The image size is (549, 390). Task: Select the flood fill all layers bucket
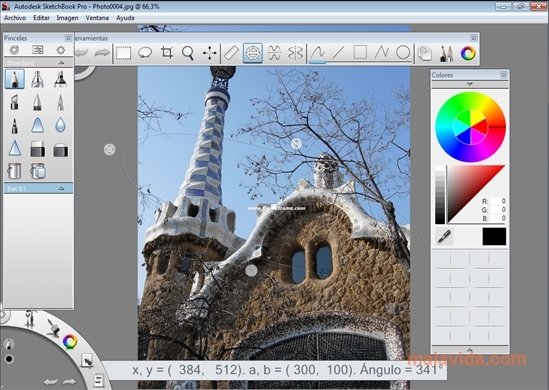point(37,171)
